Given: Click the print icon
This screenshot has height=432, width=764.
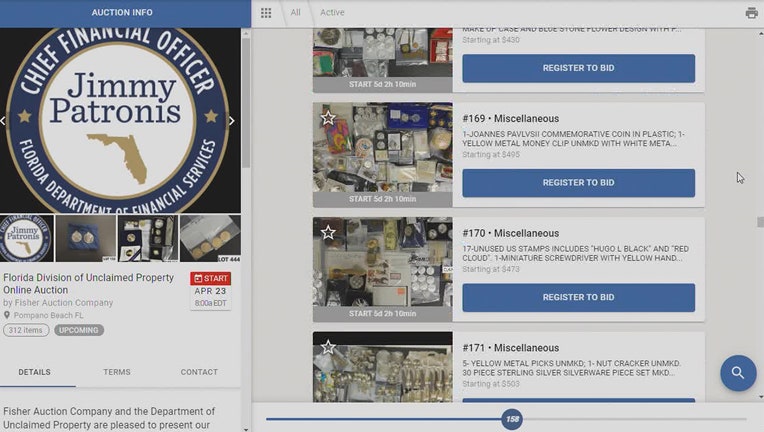Looking at the screenshot, I should 751,13.
